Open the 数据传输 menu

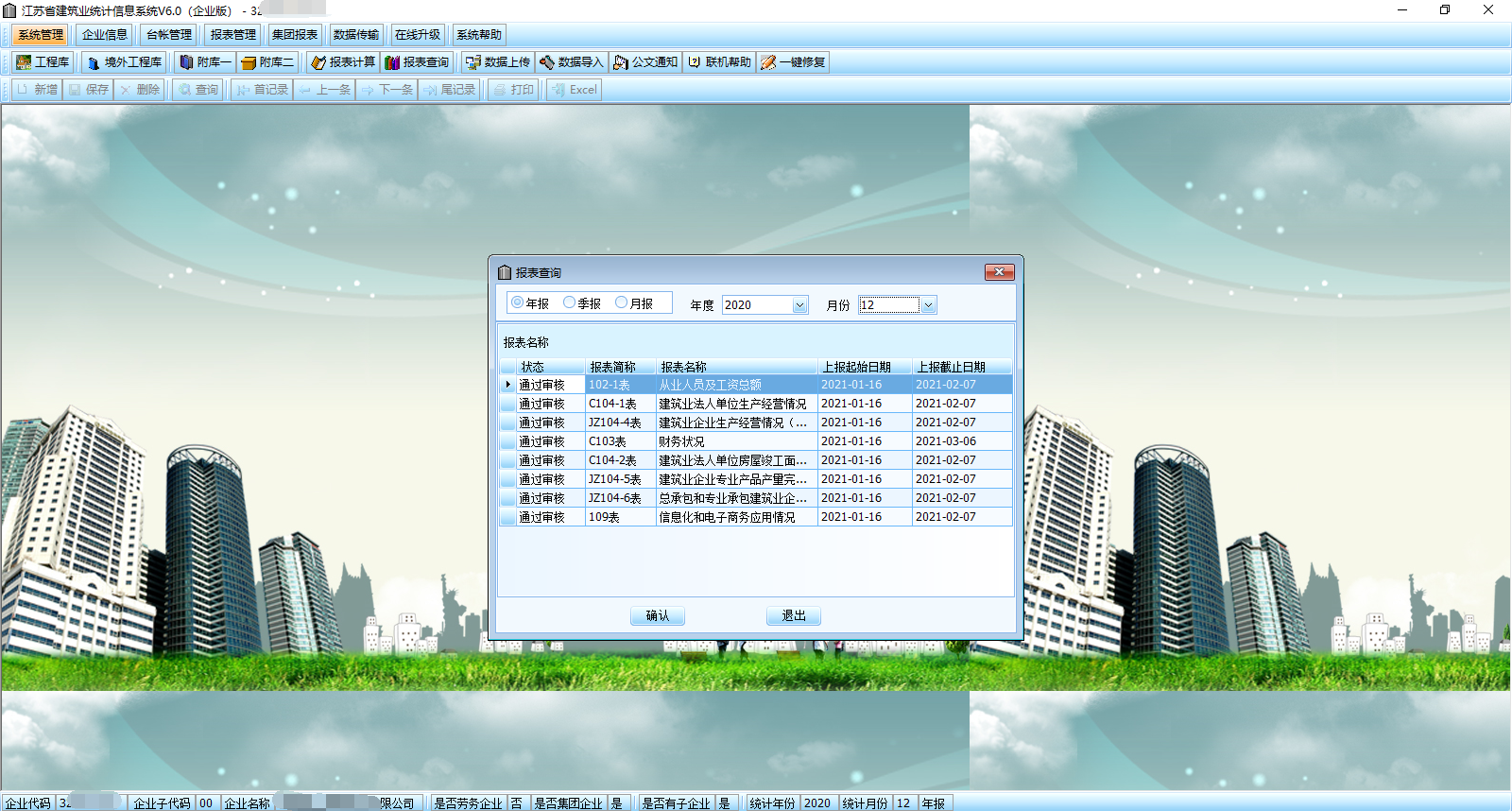coord(356,35)
